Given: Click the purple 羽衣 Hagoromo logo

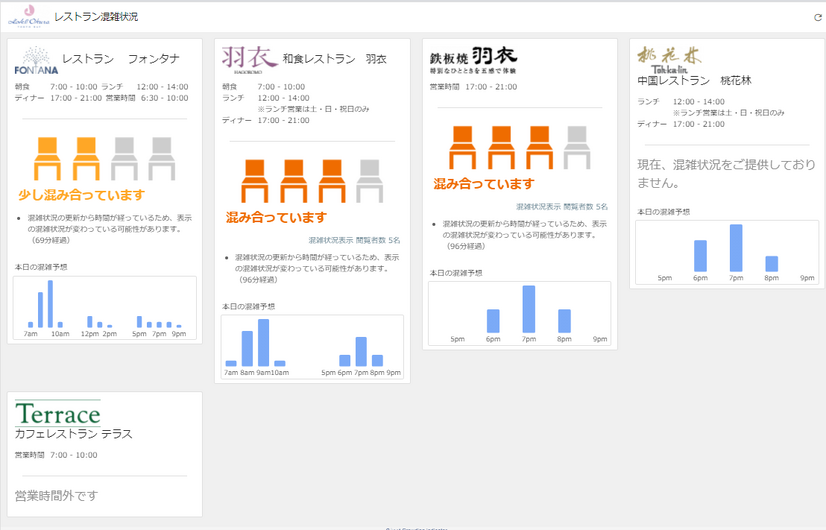Looking at the screenshot, I should 249,60.
